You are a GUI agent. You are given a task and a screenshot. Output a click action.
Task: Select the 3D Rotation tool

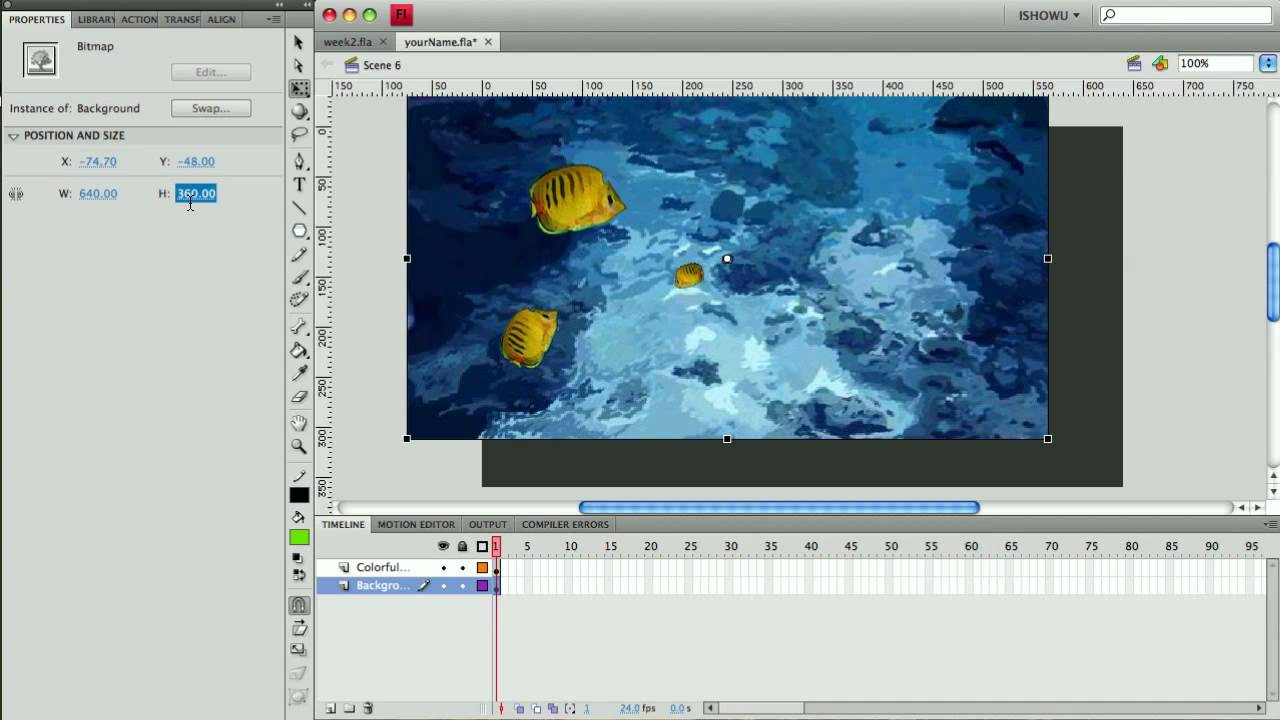(299, 111)
